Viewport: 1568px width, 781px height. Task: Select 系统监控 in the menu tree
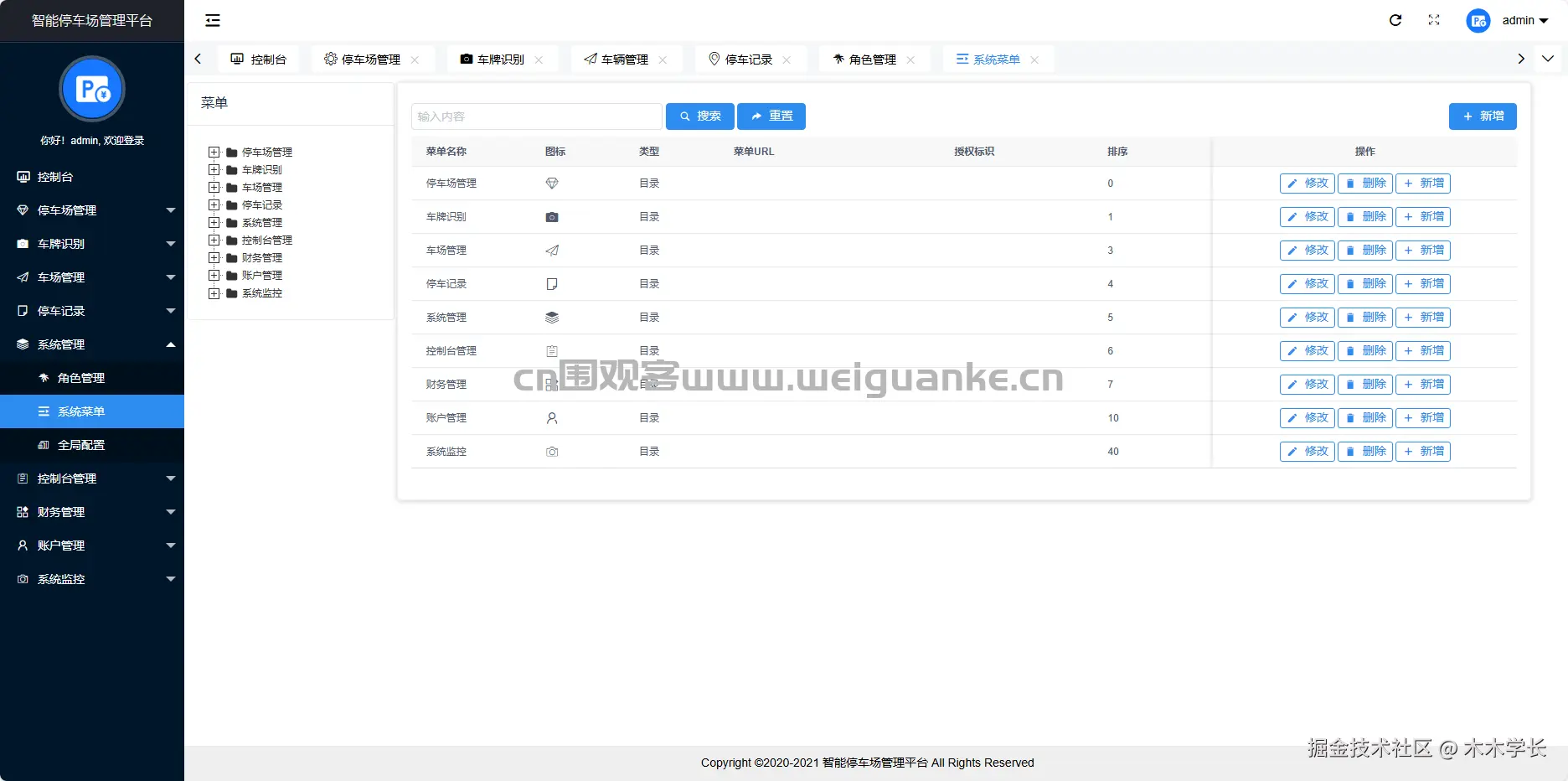262,293
